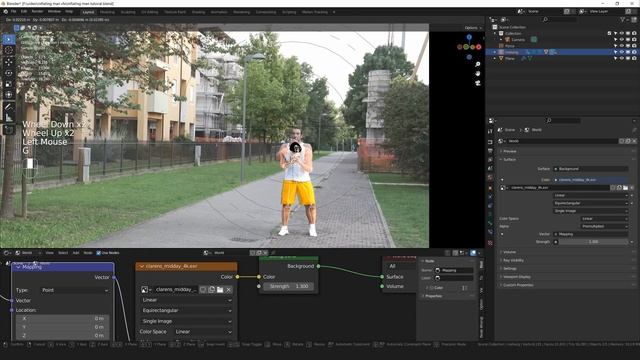The image size is (640, 360).
Task: Open the Render properties tab icon
Action: point(490,142)
